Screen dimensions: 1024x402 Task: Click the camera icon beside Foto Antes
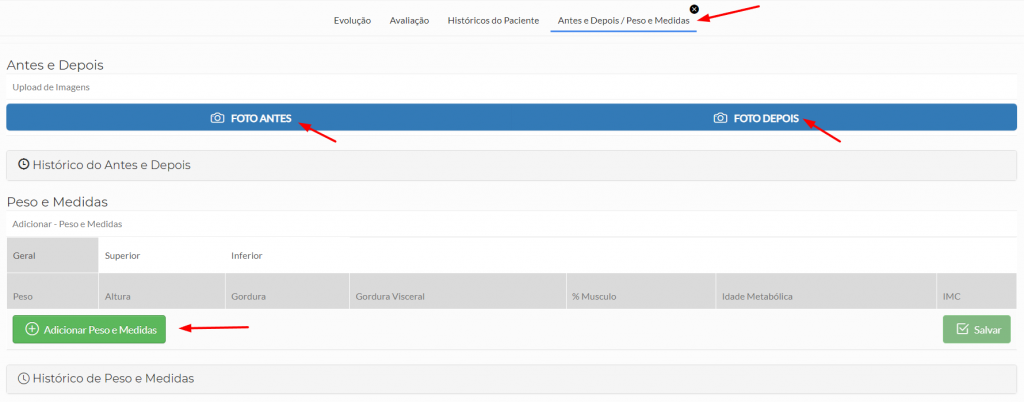pos(217,118)
